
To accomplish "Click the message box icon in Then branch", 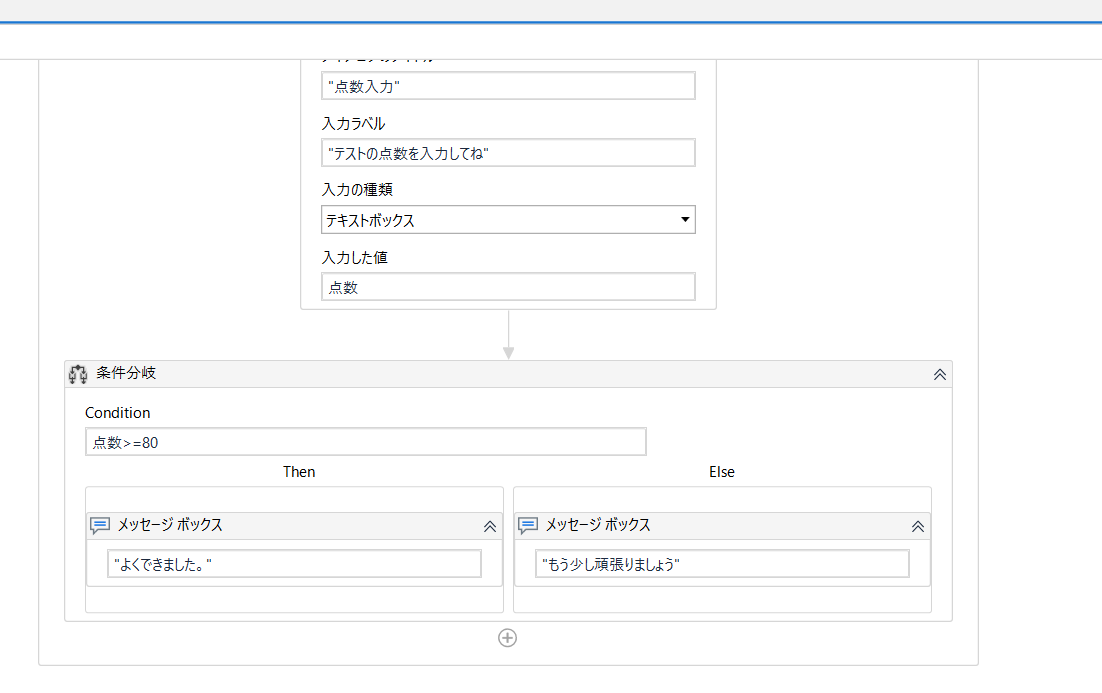I will [99, 525].
